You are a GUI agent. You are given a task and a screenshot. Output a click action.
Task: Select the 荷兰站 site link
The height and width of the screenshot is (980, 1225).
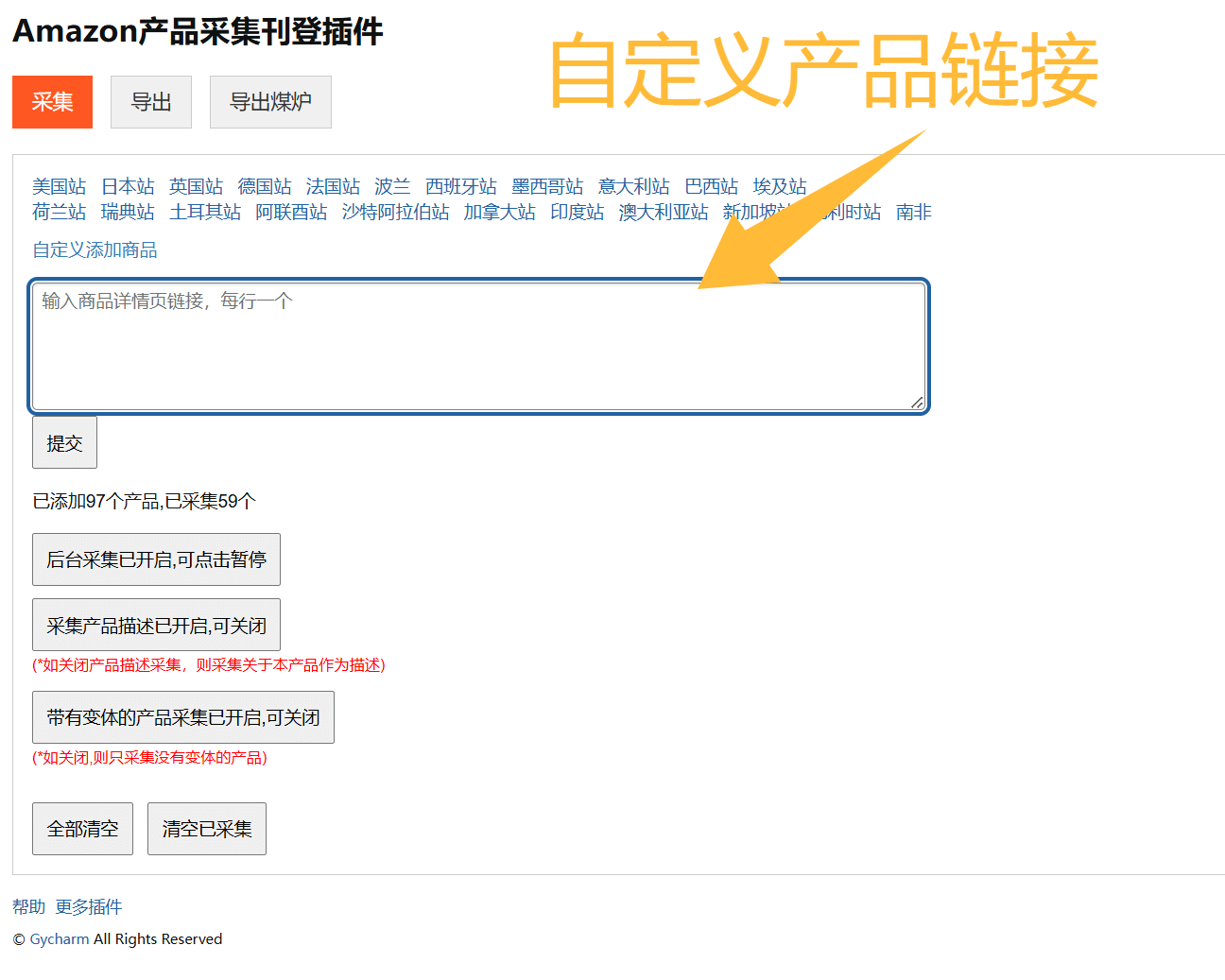point(59,212)
